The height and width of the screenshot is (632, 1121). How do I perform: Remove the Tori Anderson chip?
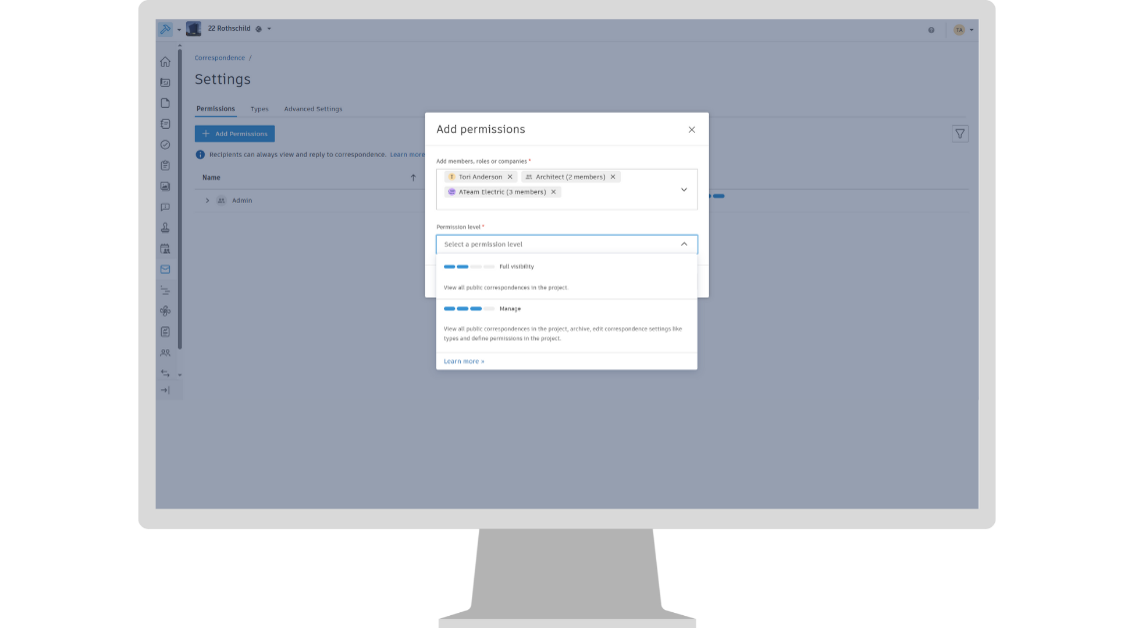coord(510,177)
